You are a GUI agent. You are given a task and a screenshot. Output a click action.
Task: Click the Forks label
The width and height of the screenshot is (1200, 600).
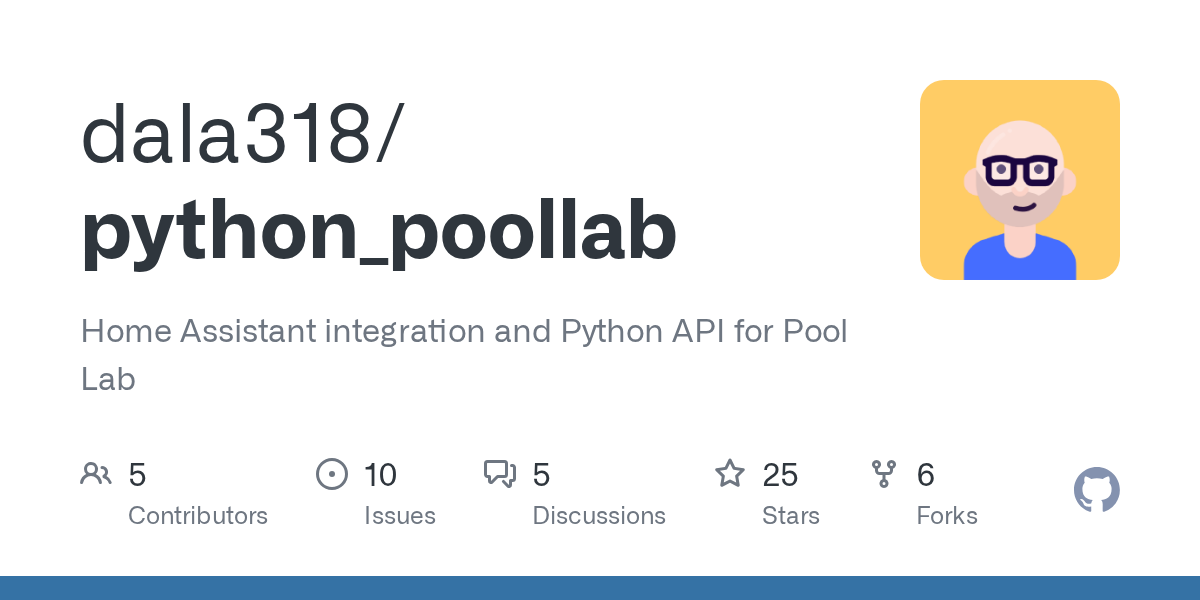point(947,516)
